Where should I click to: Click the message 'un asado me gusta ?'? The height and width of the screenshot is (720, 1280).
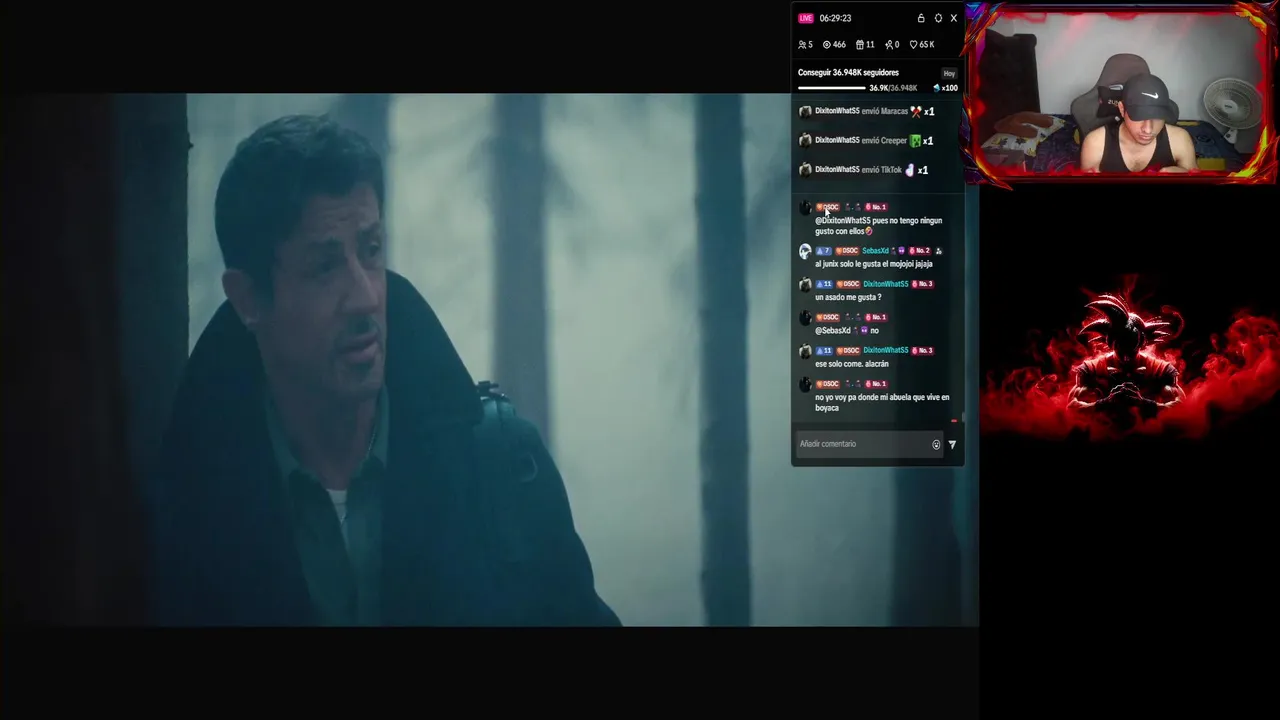coord(848,297)
